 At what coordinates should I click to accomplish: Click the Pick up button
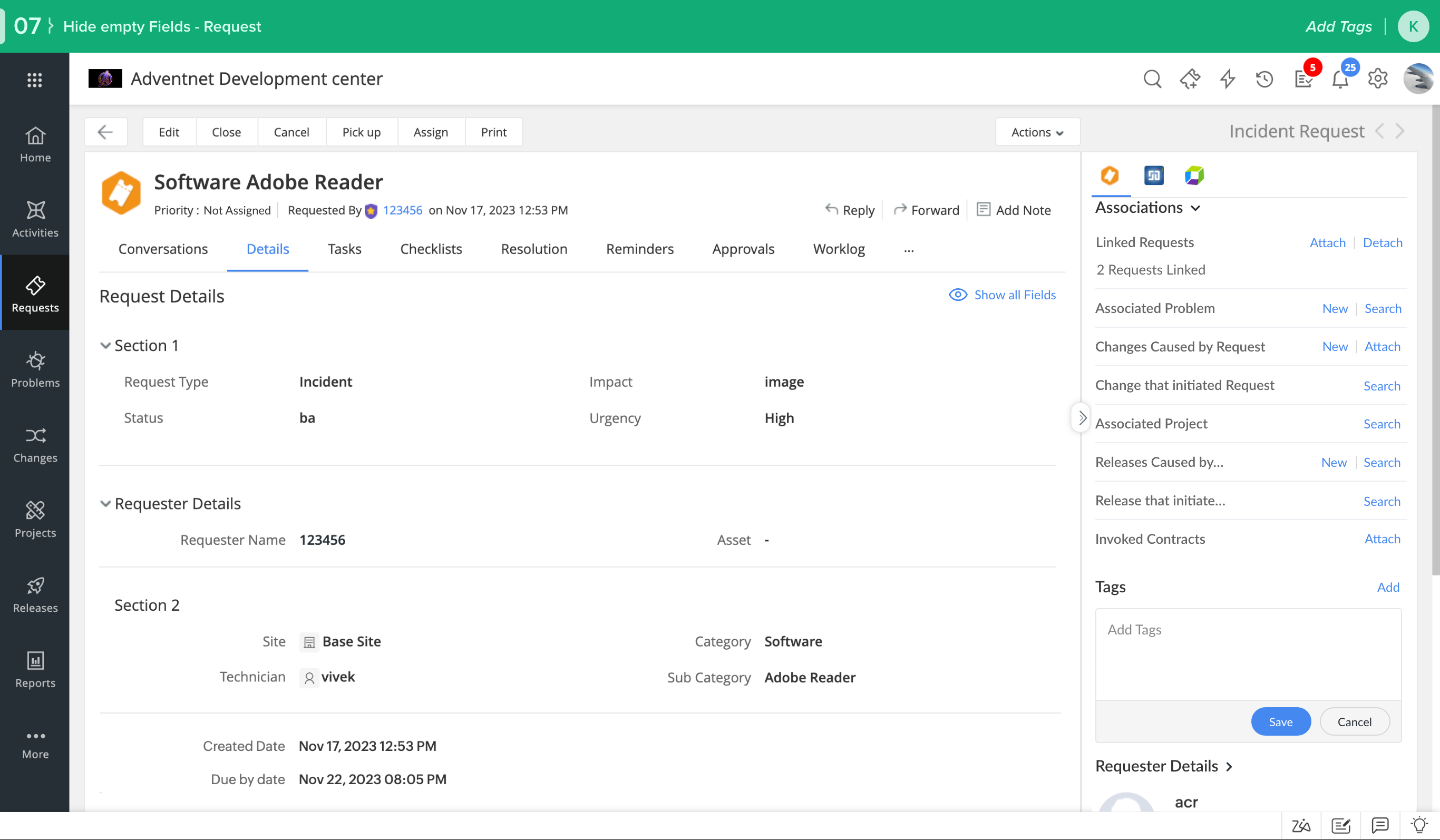click(361, 132)
